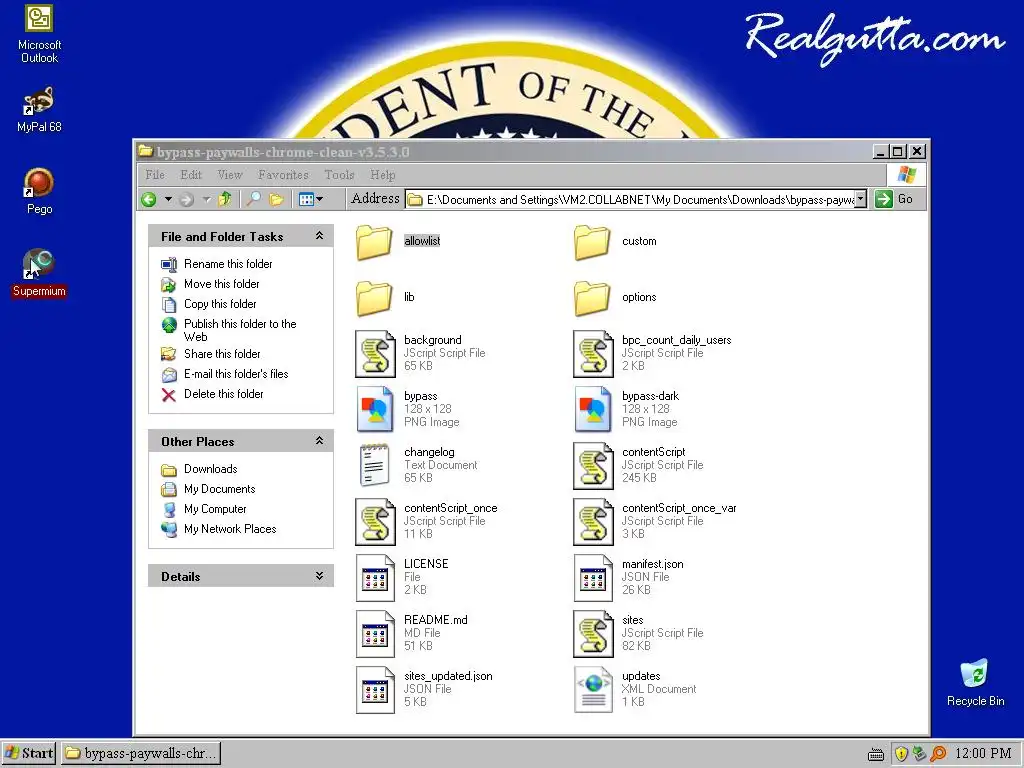1024x768 pixels.
Task: Select the contentScript_once file icon
Action: point(376,522)
